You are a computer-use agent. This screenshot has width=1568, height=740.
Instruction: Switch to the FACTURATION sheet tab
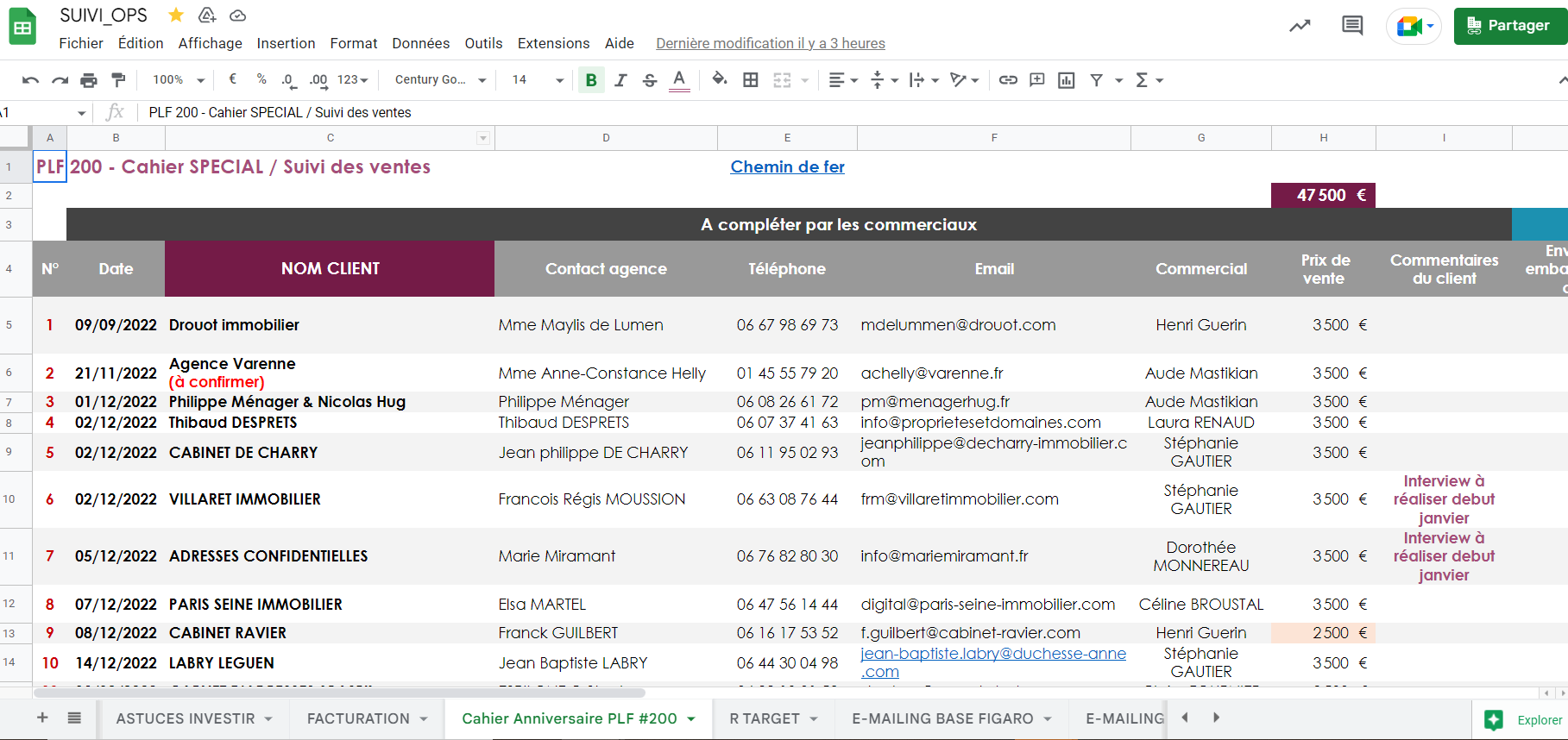pos(358,718)
